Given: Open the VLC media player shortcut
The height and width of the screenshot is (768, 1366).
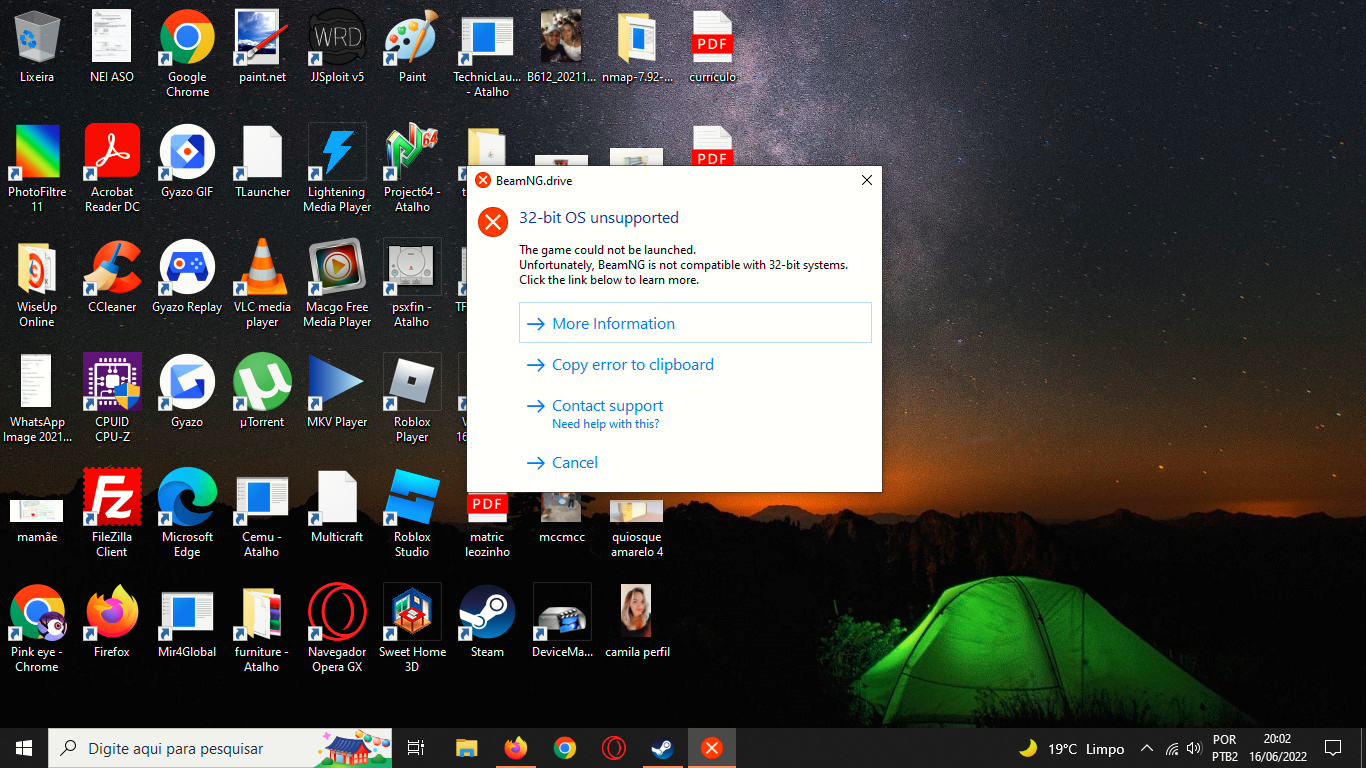Looking at the screenshot, I should point(262,267).
